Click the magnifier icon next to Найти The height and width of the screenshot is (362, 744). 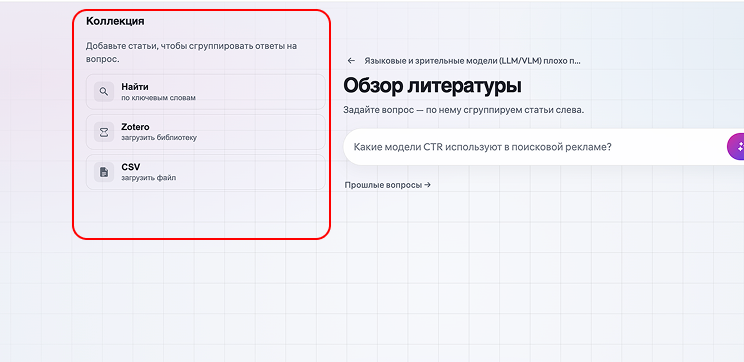(x=104, y=92)
